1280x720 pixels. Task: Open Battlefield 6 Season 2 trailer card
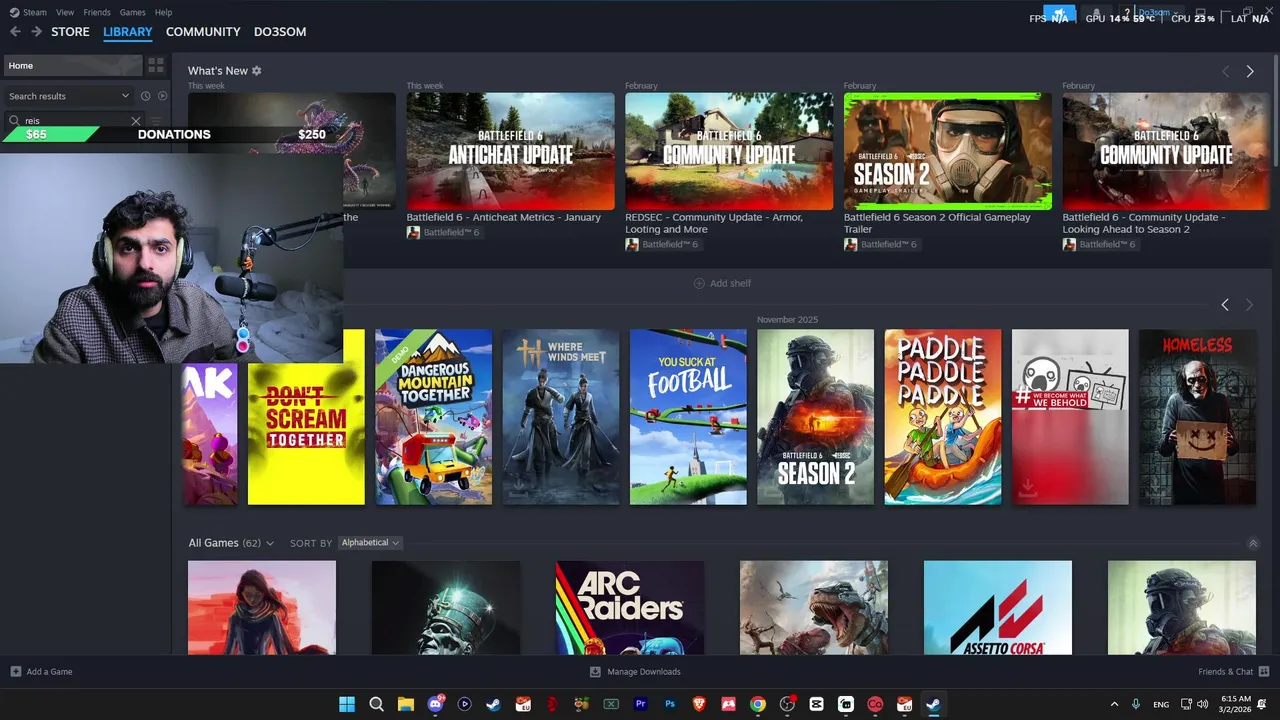(948, 151)
